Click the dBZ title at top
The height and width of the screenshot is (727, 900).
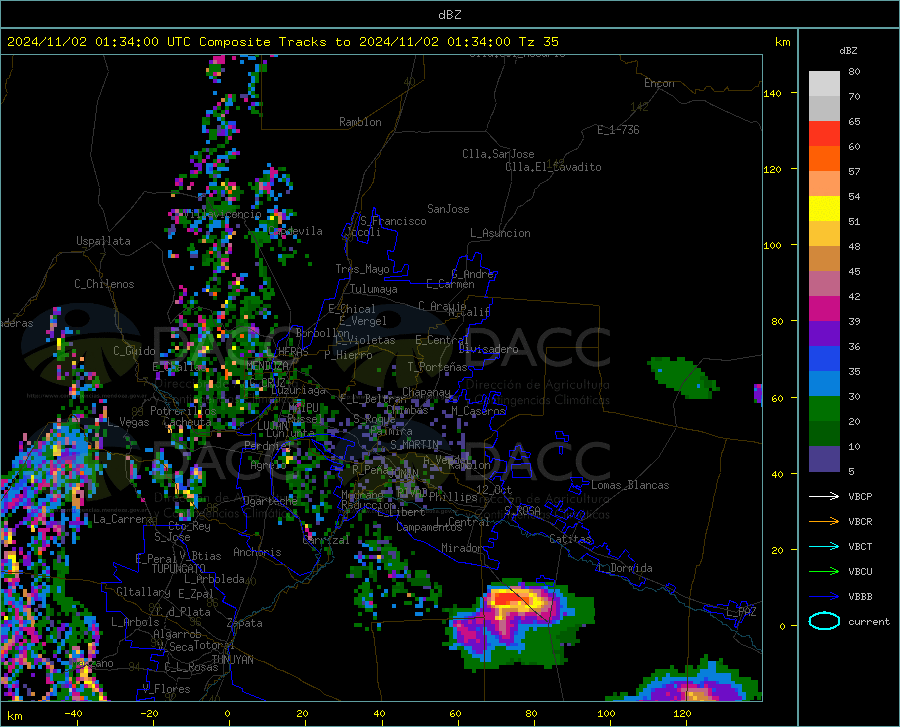click(449, 15)
